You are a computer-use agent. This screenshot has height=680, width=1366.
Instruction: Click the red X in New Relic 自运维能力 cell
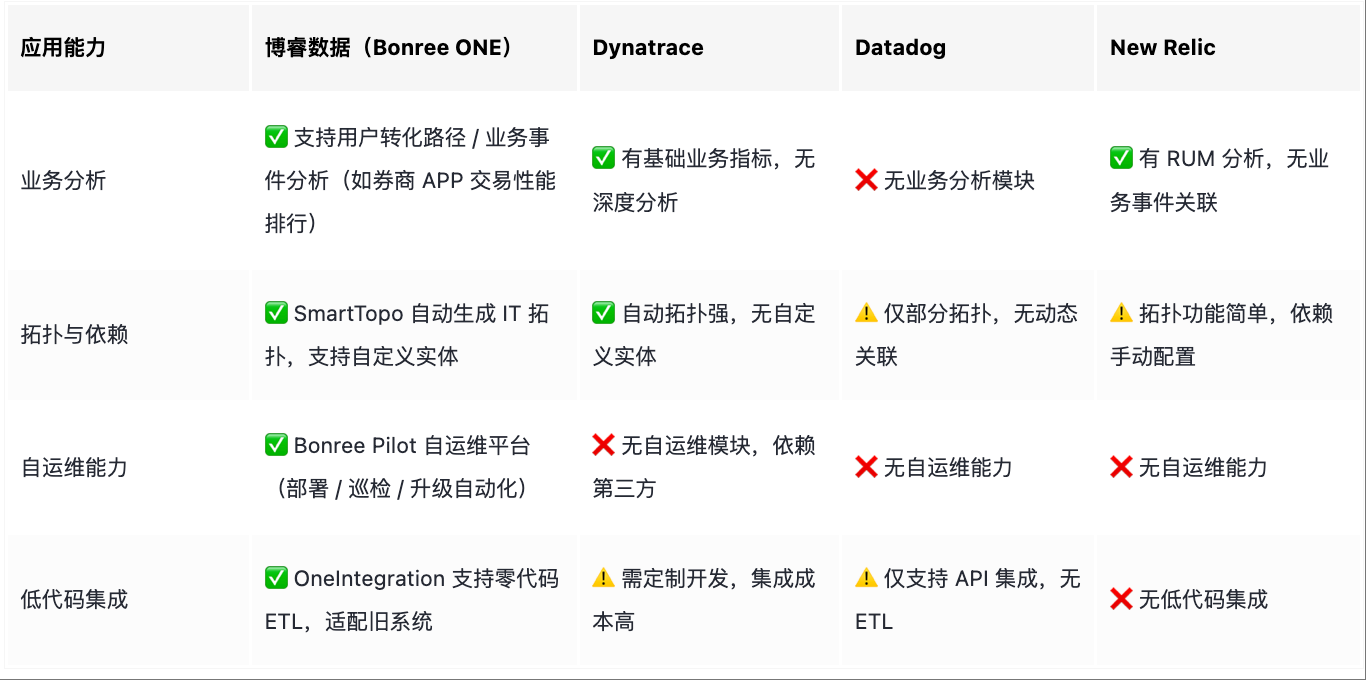tap(1121, 467)
